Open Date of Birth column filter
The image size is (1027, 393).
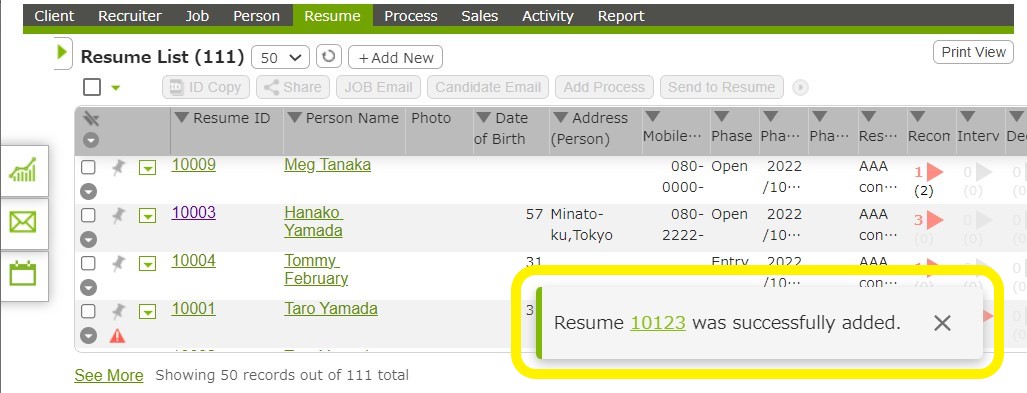click(x=483, y=118)
